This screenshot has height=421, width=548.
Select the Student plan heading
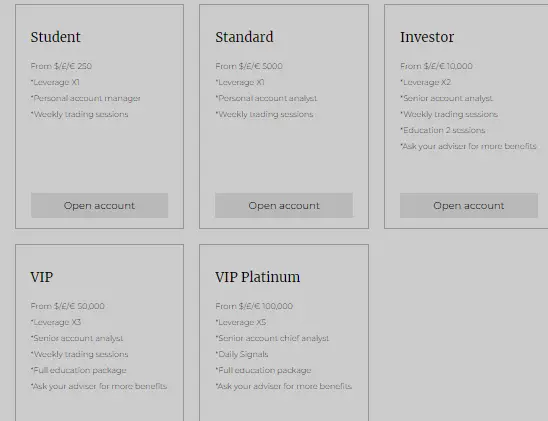(x=56, y=37)
